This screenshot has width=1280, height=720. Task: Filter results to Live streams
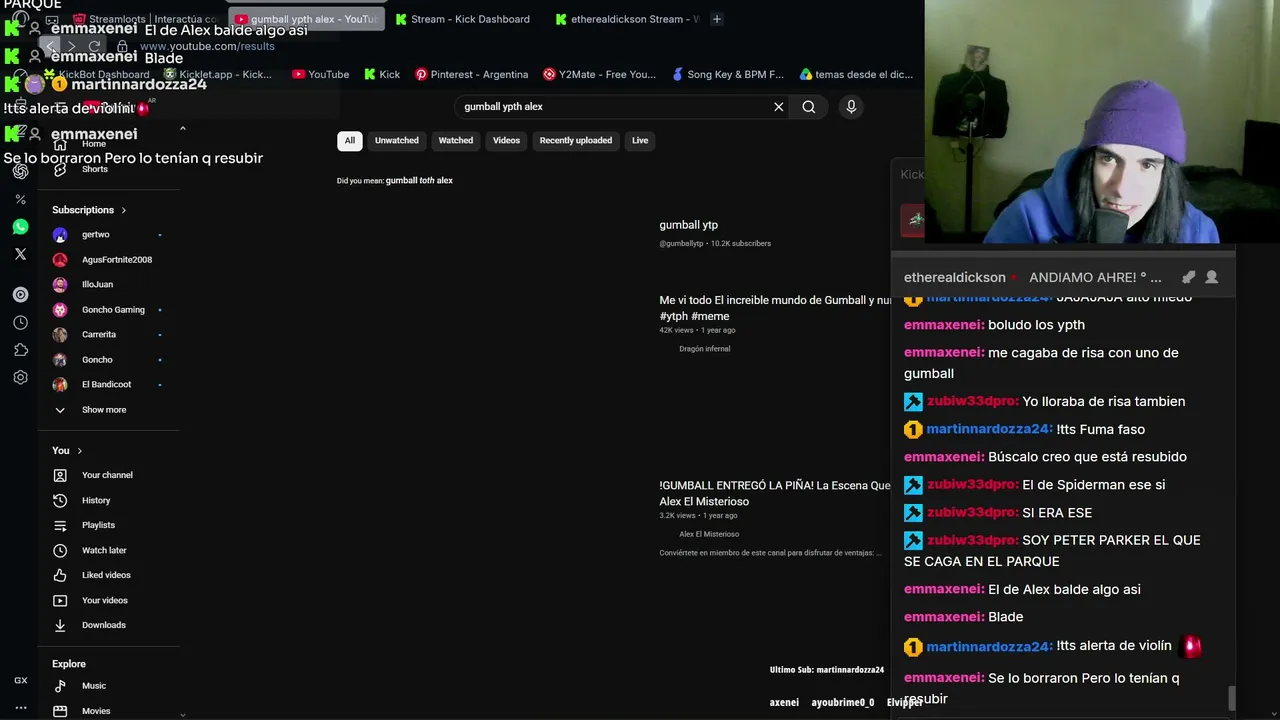click(x=640, y=141)
